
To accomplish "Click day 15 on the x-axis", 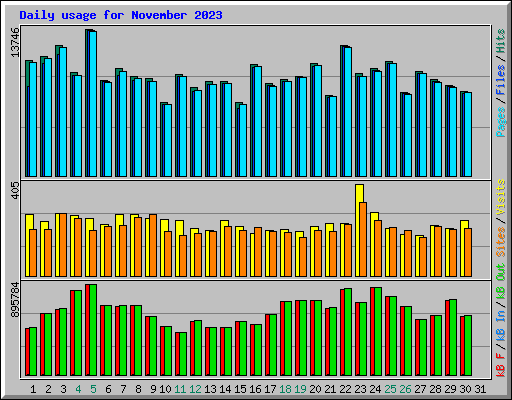I will [x=240, y=389].
